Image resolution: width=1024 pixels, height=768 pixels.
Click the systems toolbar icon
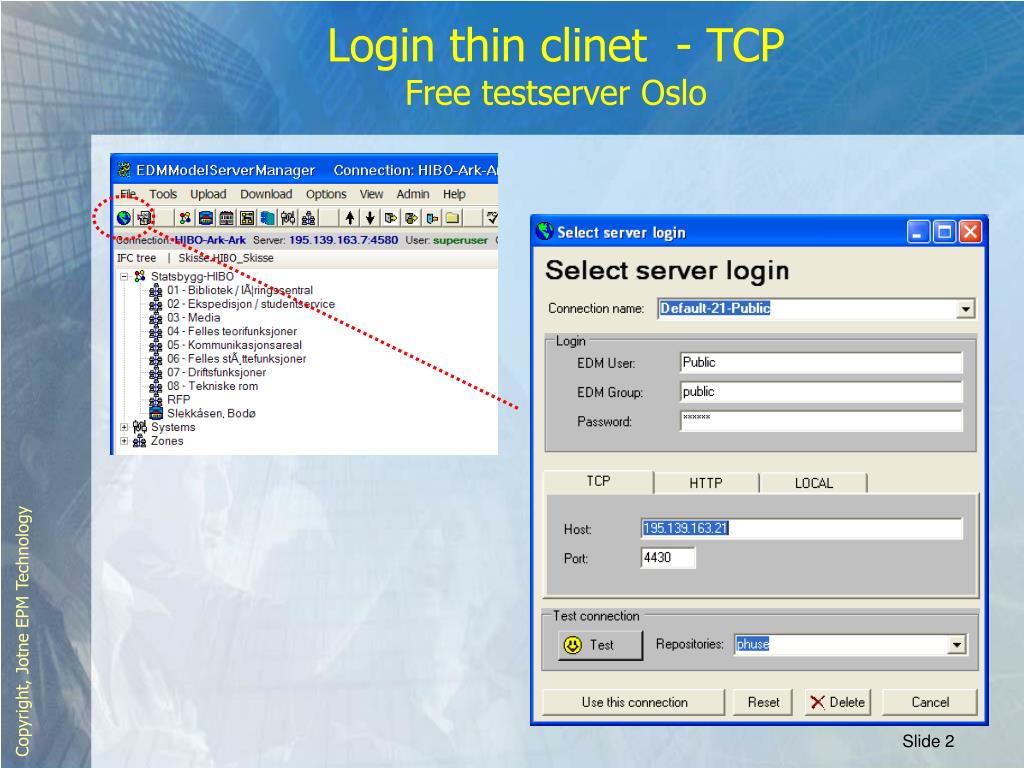288,217
